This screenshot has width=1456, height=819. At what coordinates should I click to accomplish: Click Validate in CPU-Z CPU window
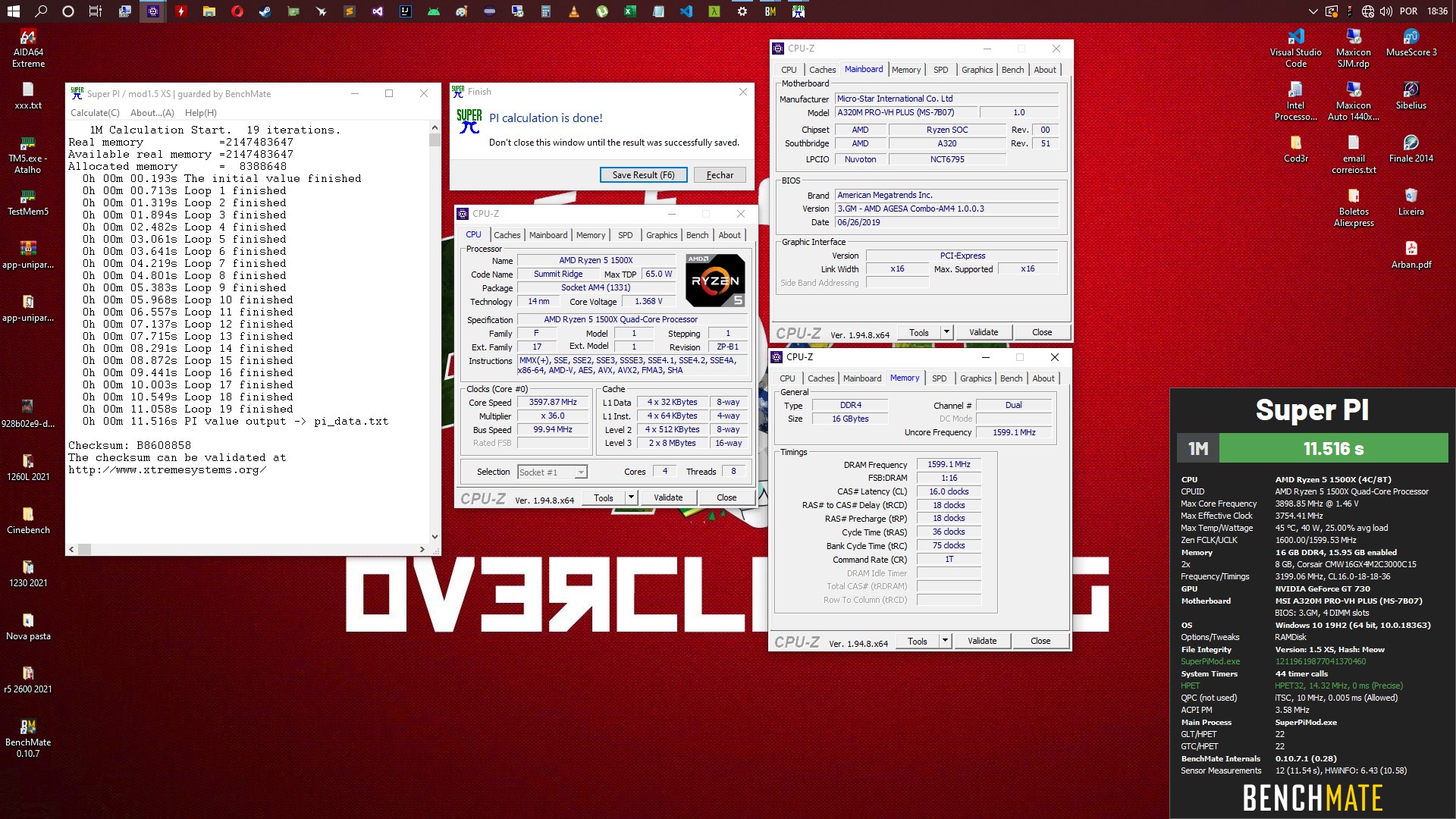click(668, 497)
